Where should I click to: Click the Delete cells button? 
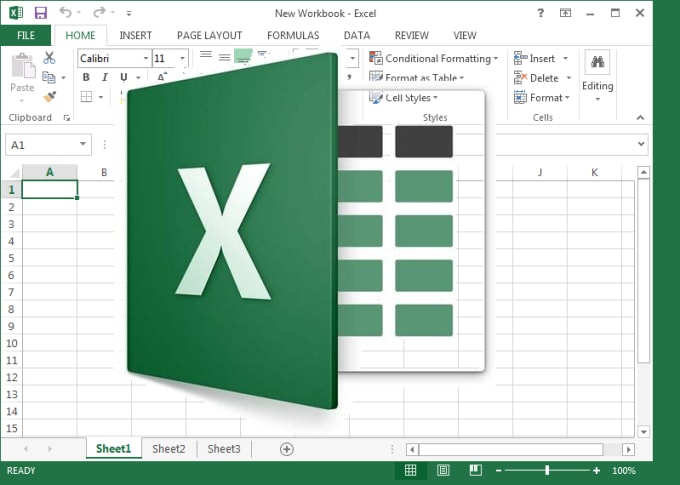[536, 78]
